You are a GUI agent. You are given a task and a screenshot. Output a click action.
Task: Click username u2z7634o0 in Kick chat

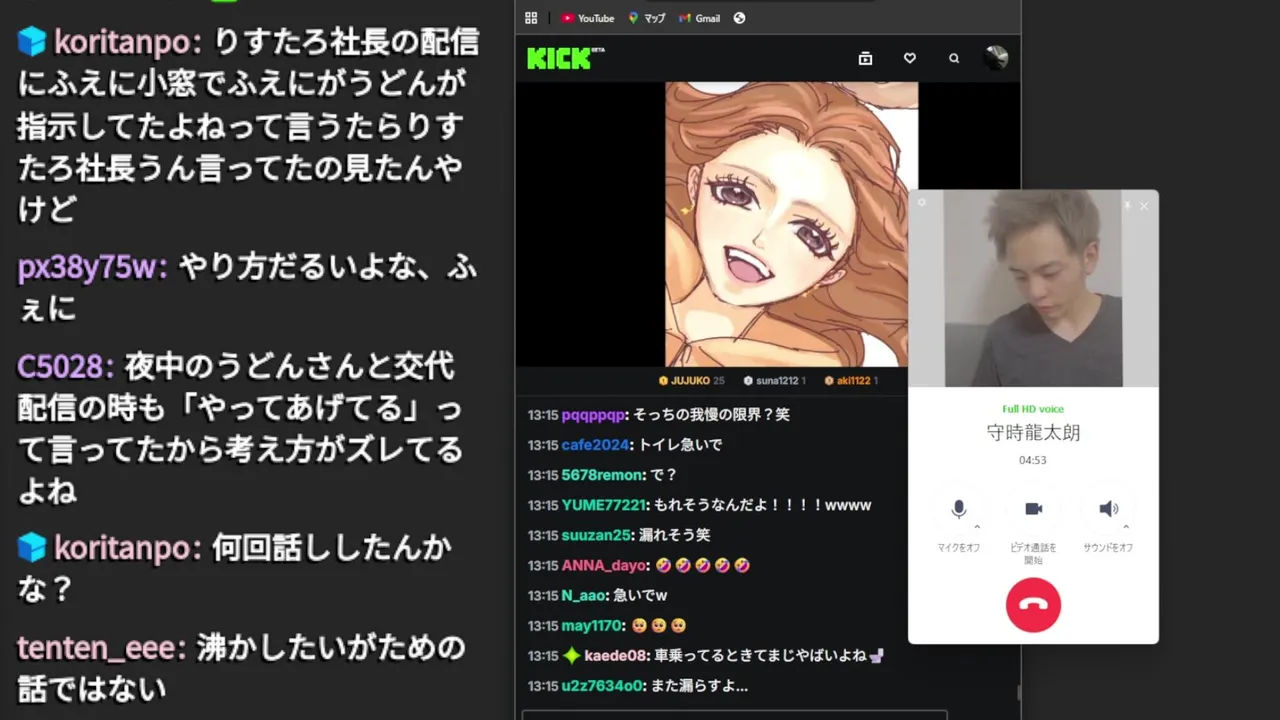[x=603, y=686]
